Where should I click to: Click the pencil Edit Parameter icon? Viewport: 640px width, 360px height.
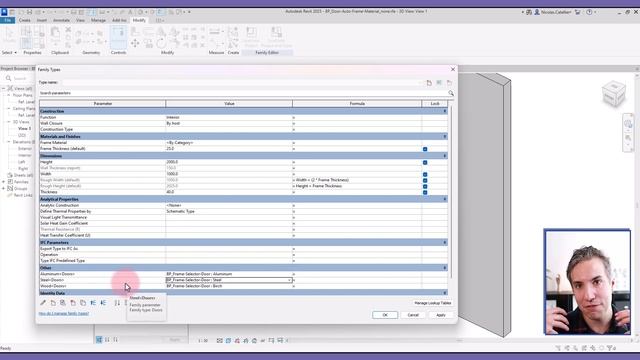click(43, 303)
